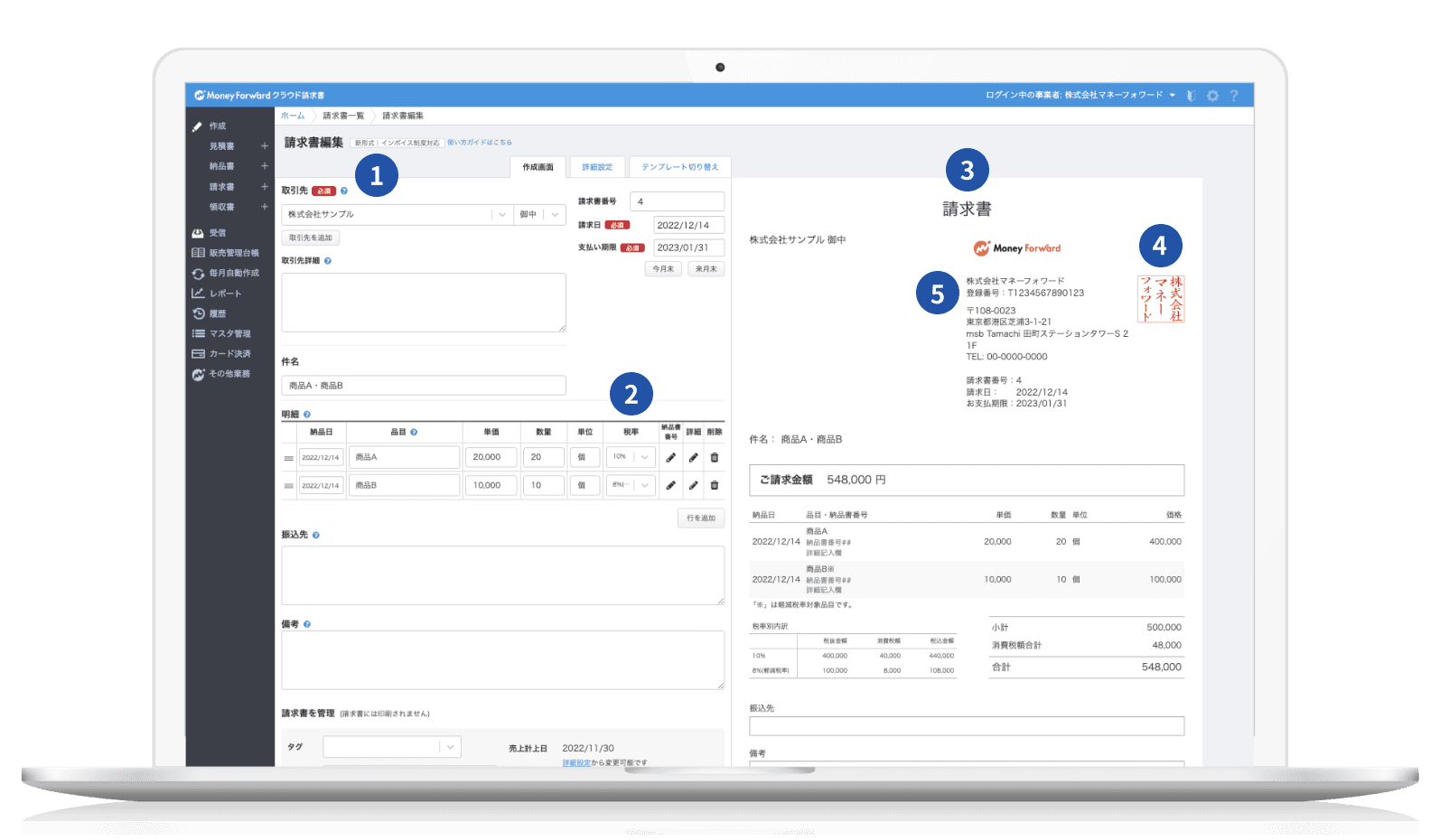
Task: Click the question mark help icon in header
Action: (x=1234, y=96)
